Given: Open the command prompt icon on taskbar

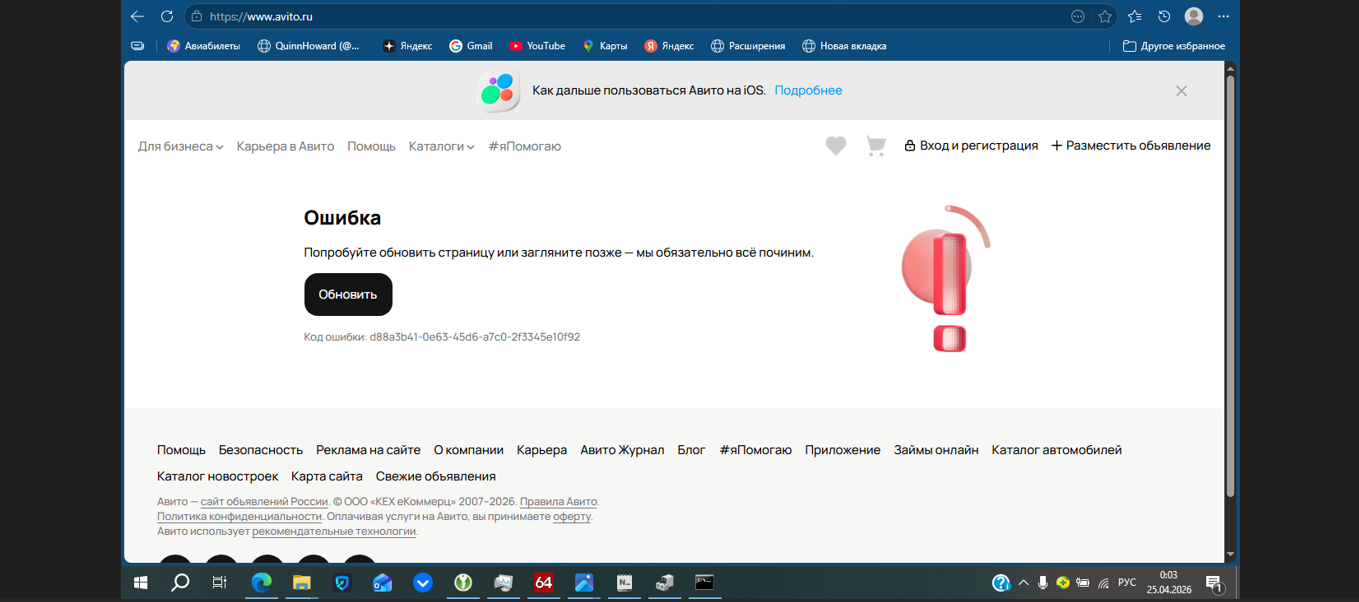Looking at the screenshot, I should [704, 582].
